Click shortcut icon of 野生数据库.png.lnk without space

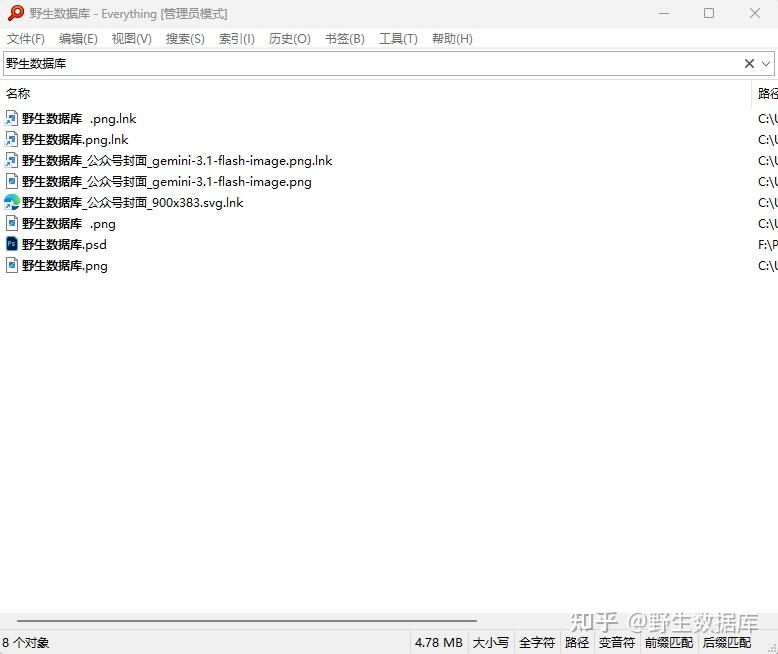[x=11, y=139]
